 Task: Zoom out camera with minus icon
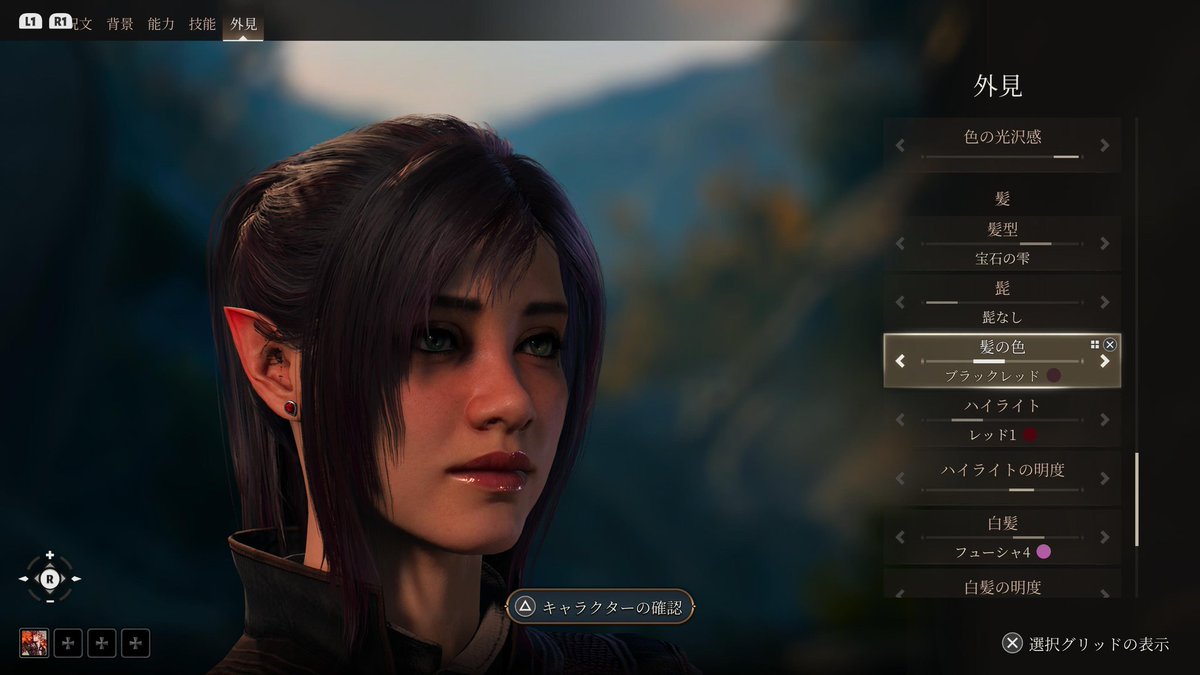[50, 601]
